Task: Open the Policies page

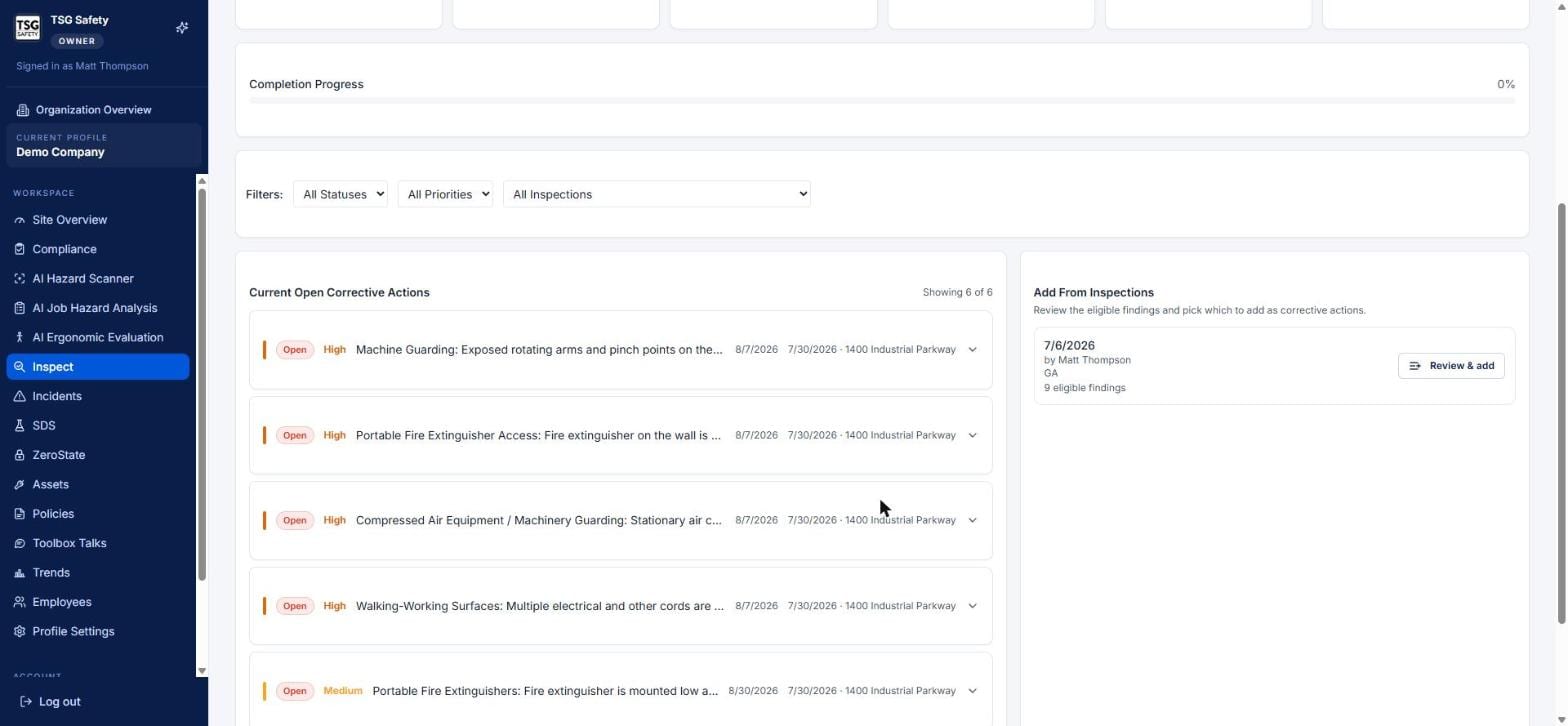Action: 98,514
